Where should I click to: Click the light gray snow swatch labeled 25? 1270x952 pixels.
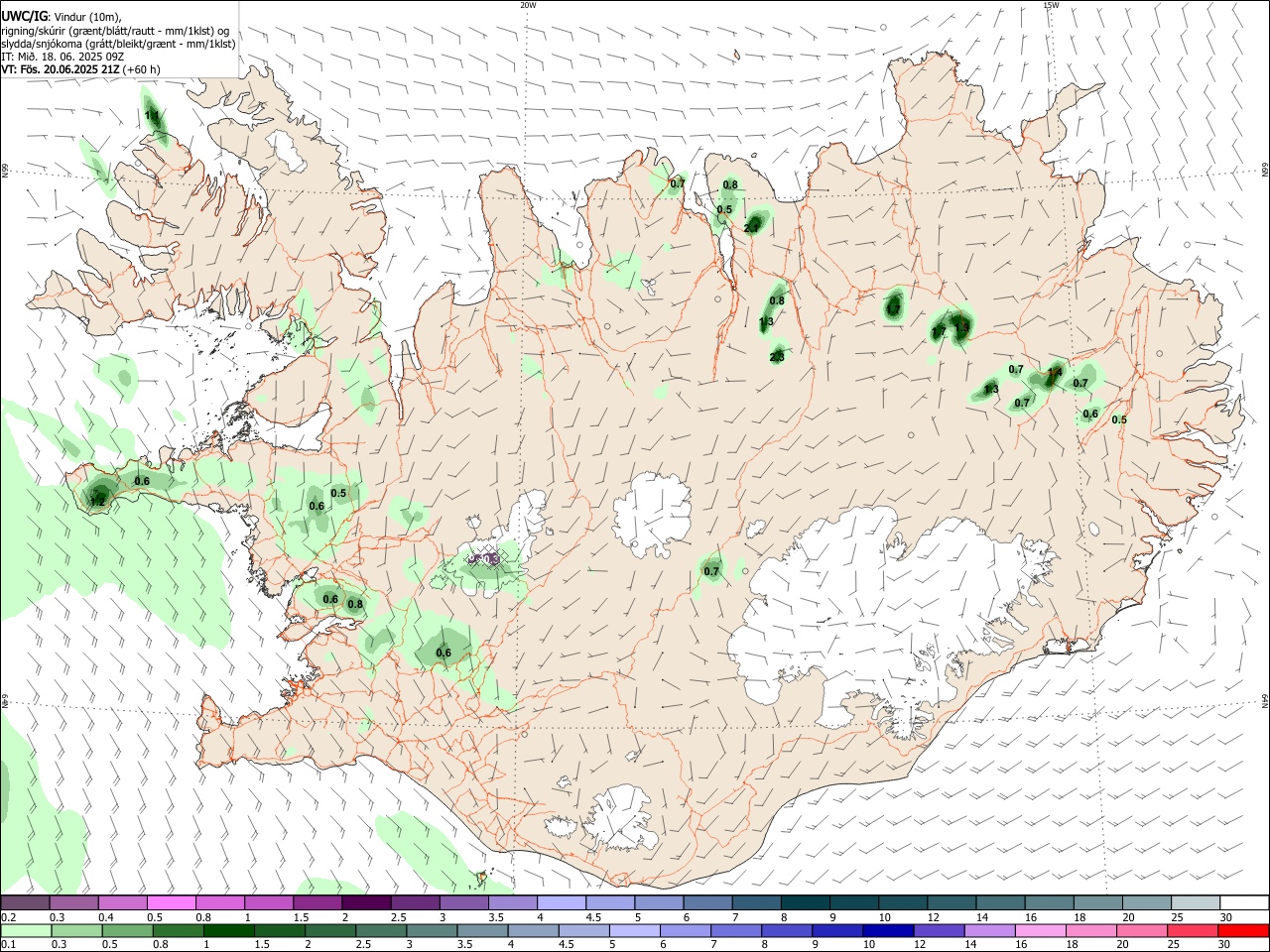(1194, 902)
